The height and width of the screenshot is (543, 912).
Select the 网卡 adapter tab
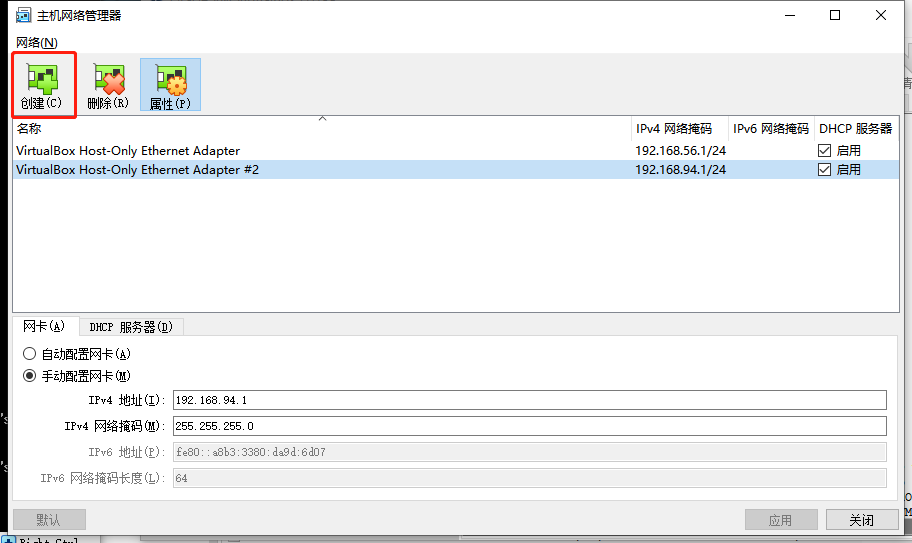click(44, 327)
